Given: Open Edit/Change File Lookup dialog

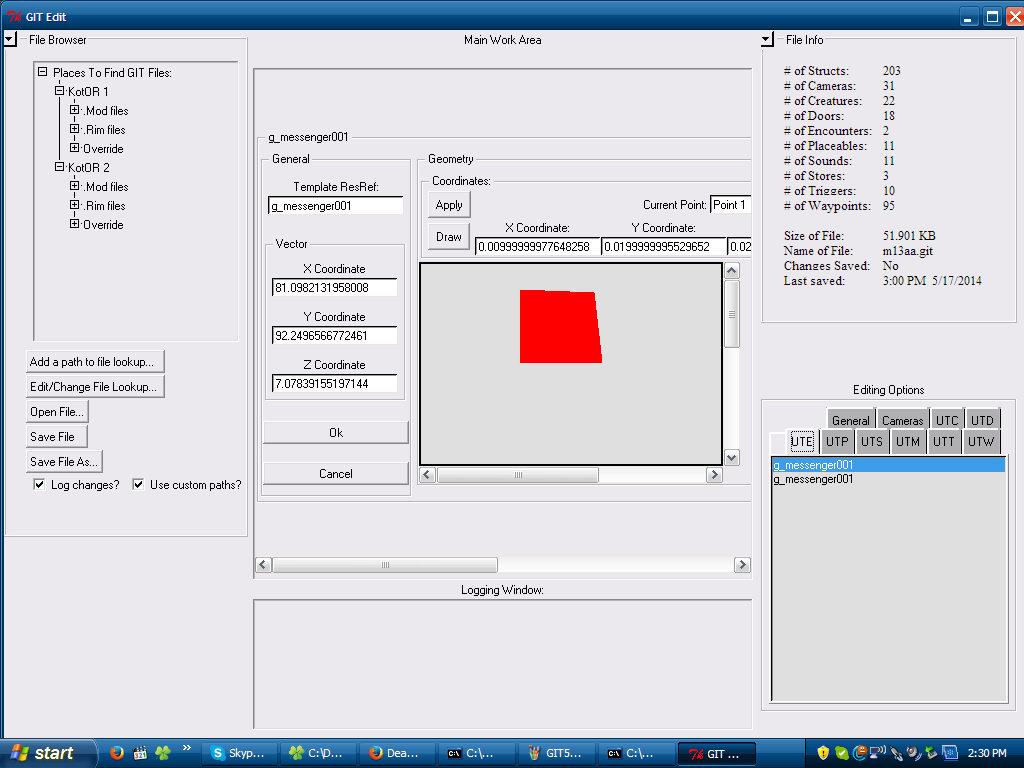Looking at the screenshot, I should point(95,386).
